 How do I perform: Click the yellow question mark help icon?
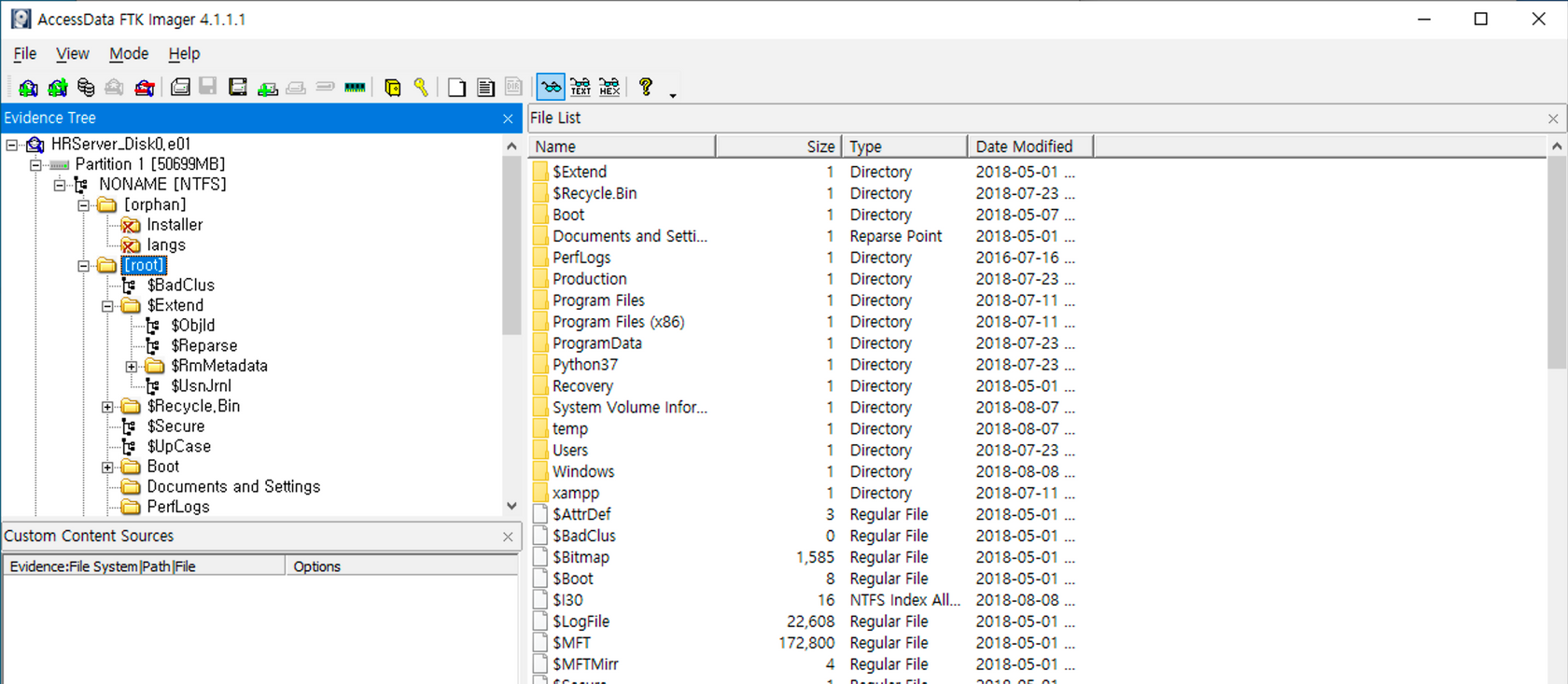point(646,88)
